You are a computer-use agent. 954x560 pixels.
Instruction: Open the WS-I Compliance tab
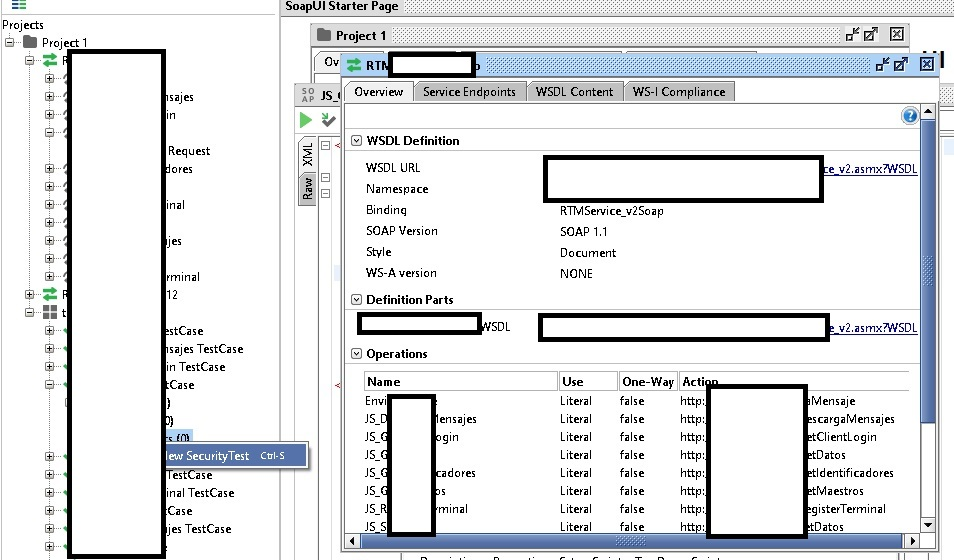coord(679,91)
